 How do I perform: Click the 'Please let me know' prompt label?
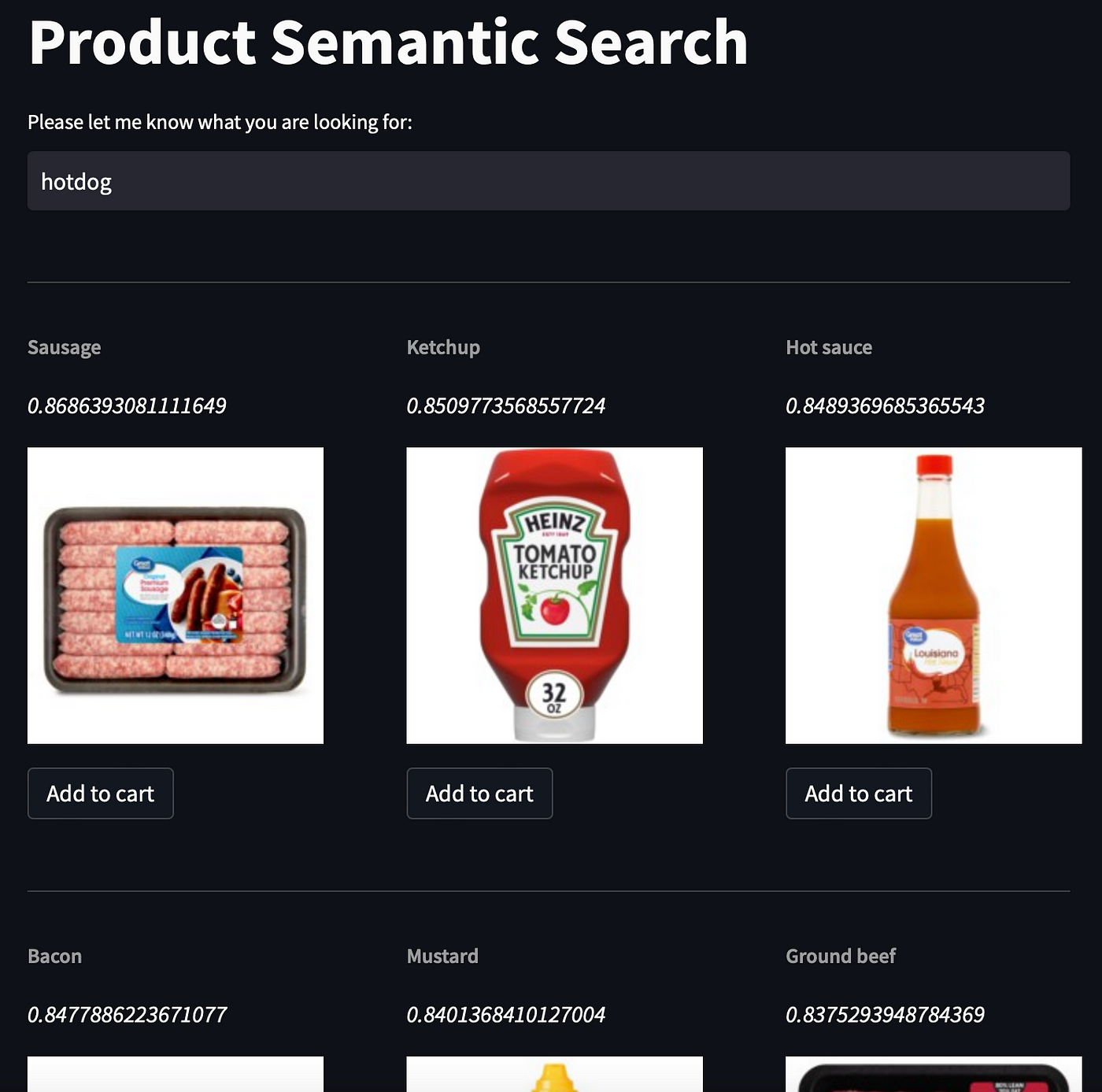(220, 122)
